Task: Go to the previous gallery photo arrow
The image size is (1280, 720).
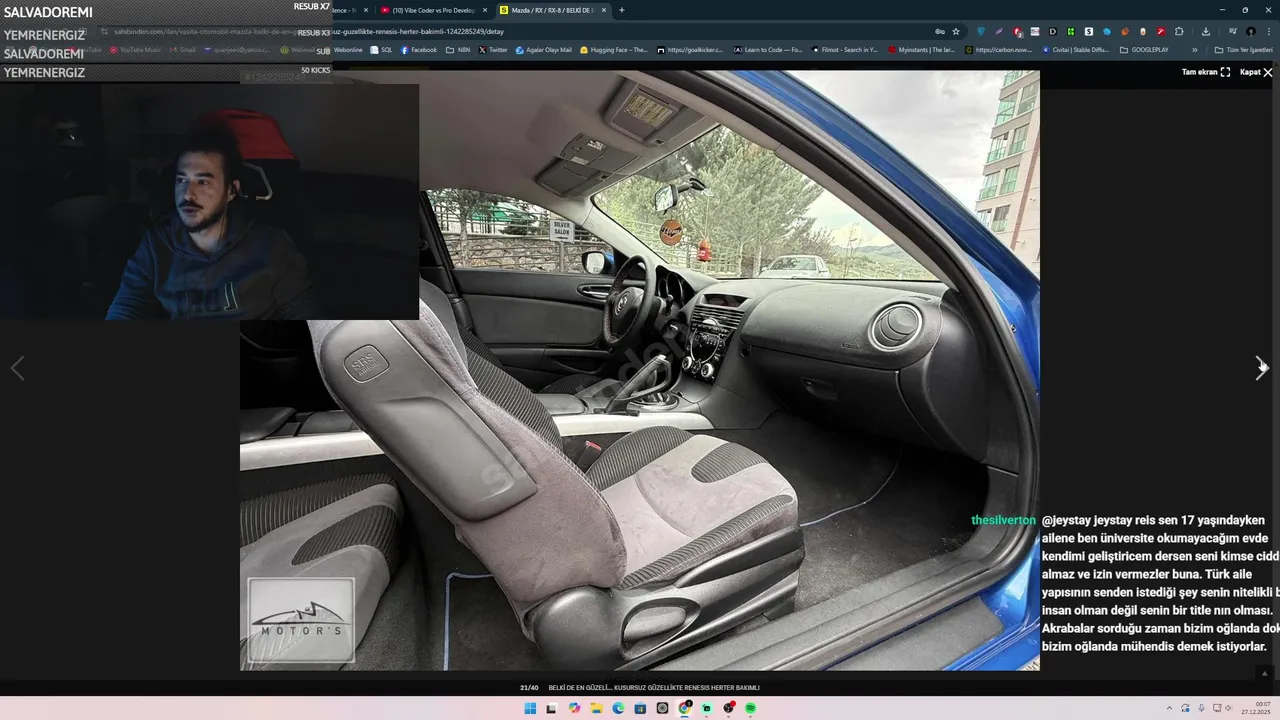Action: click(x=17, y=368)
